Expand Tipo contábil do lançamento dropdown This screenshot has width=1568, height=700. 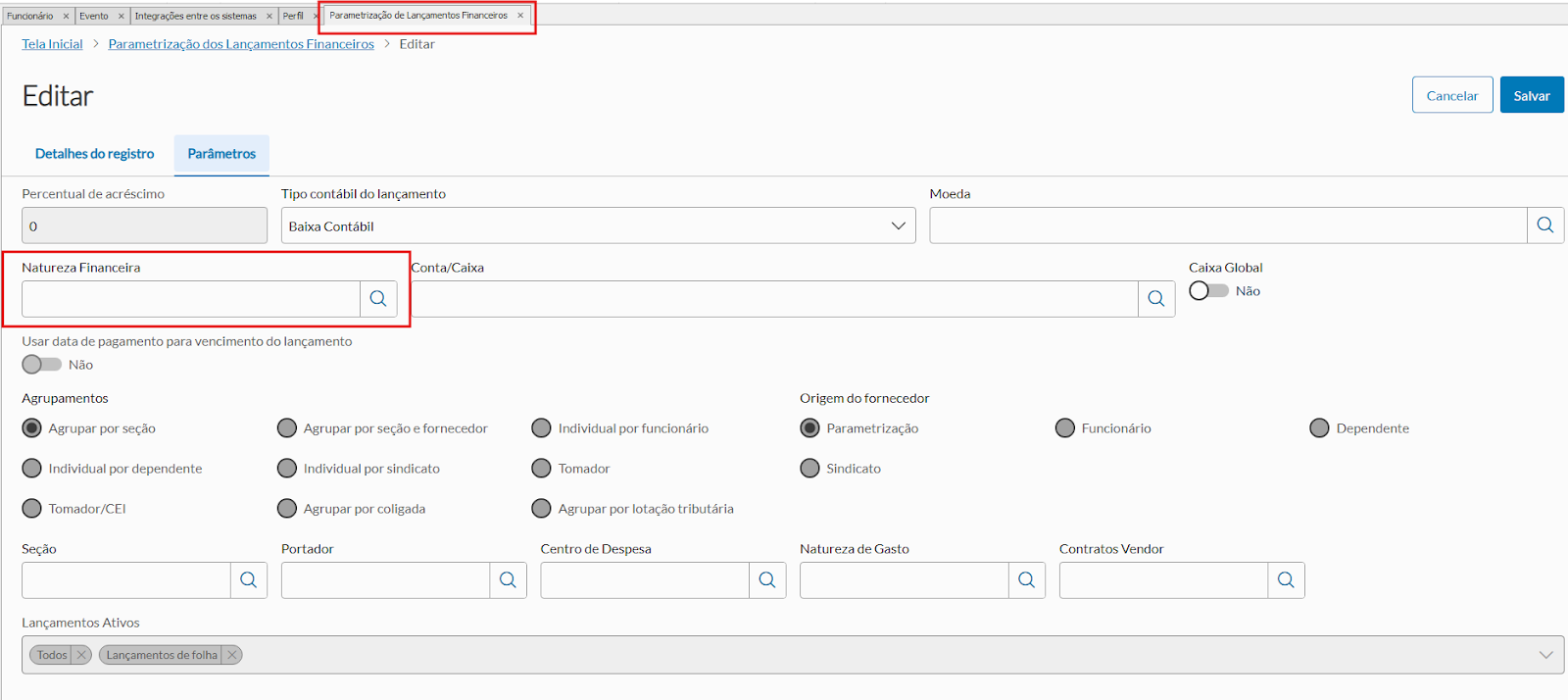[898, 225]
